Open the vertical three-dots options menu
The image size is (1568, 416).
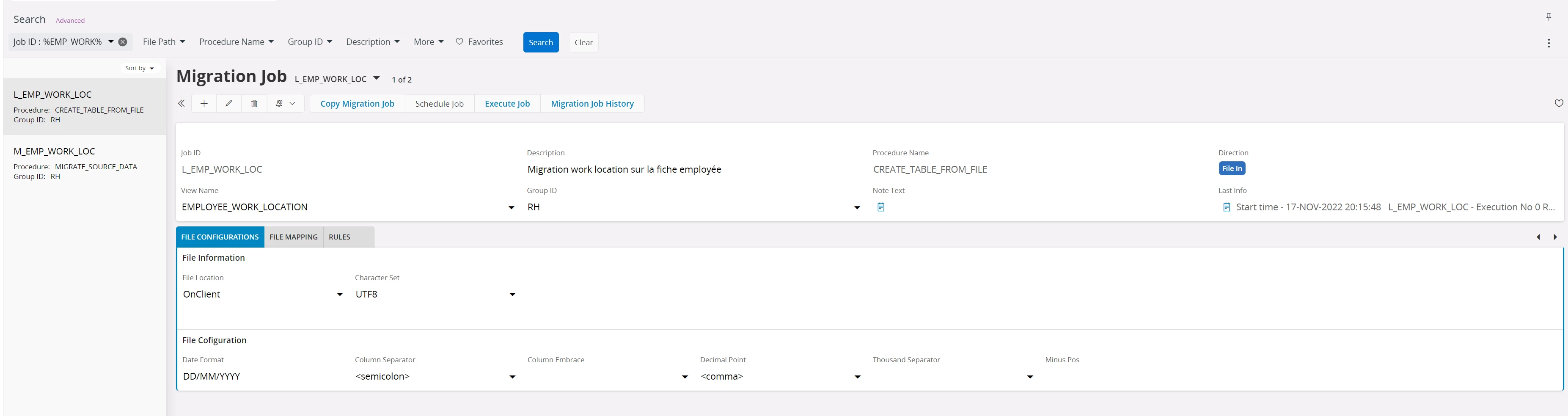pyautogui.click(x=1549, y=43)
